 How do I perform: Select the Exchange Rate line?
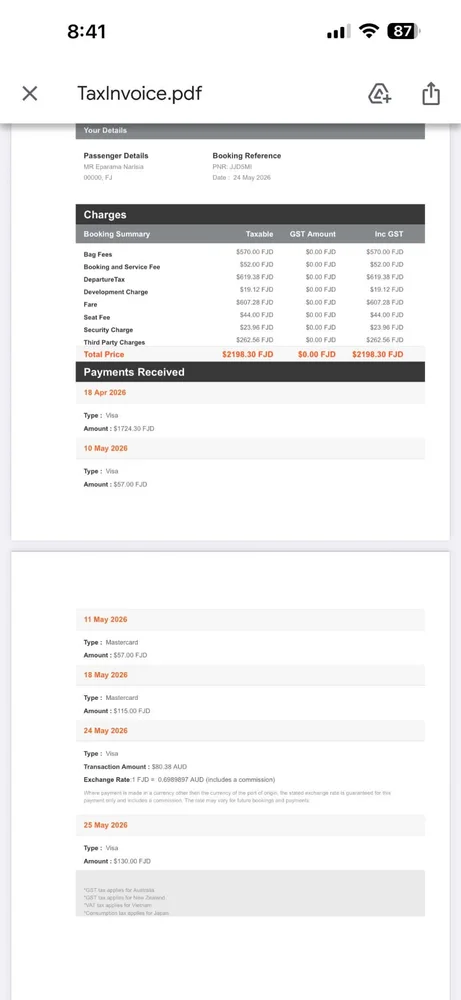[x=179, y=779]
